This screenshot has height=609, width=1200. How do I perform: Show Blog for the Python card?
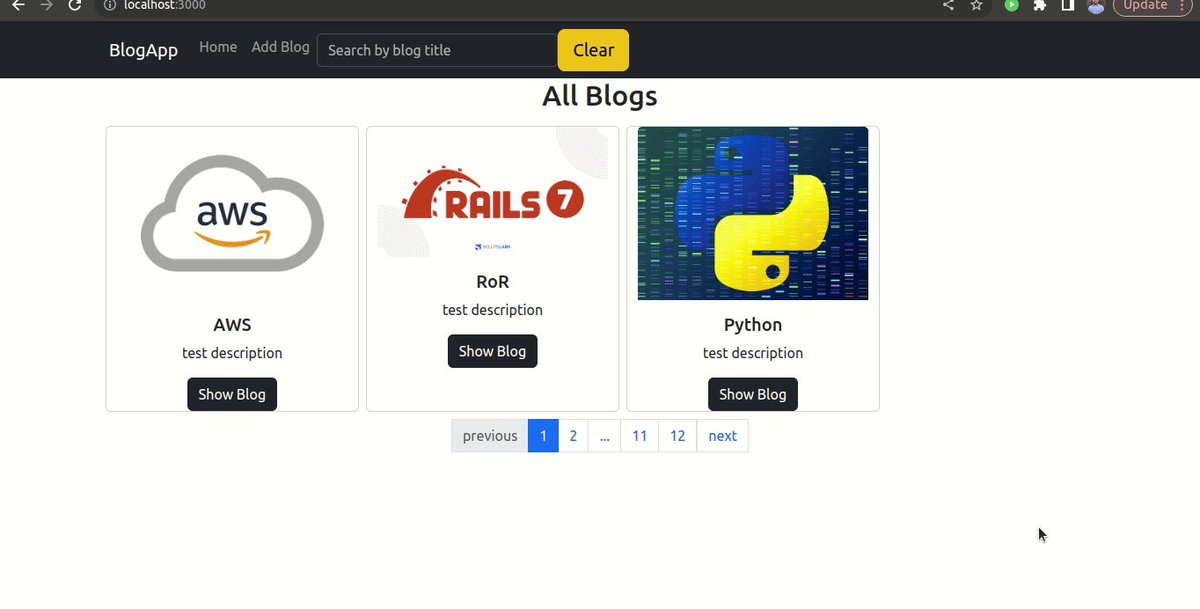coord(753,394)
